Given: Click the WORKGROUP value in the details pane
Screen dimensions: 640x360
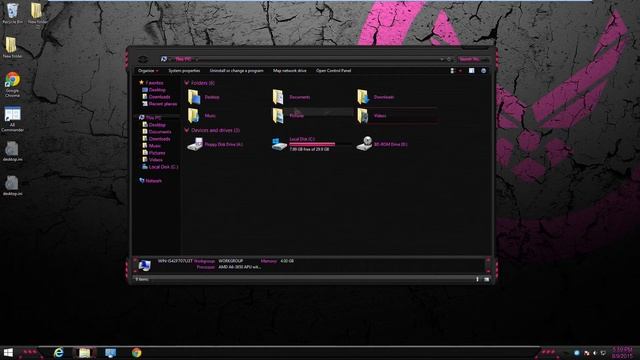Looking at the screenshot, I should pyautogui.click(x=231, y=261).
